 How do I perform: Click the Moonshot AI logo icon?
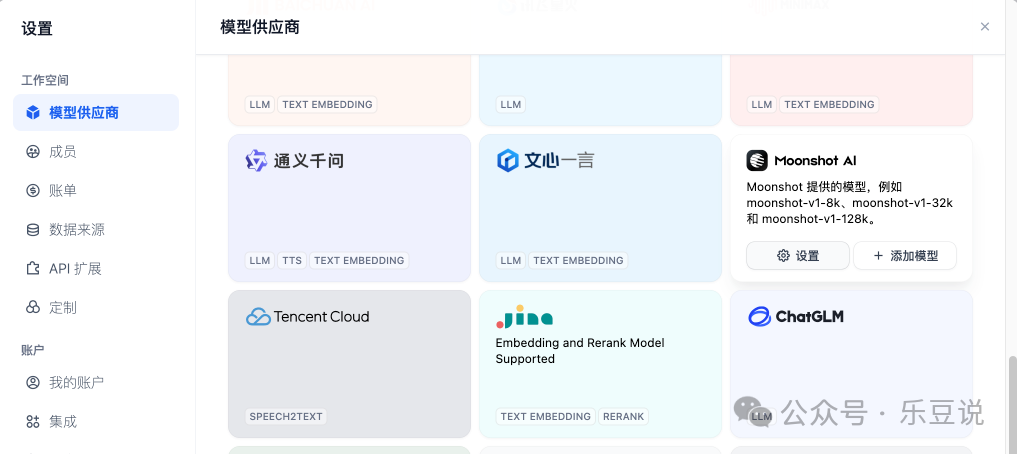(757, 160)
